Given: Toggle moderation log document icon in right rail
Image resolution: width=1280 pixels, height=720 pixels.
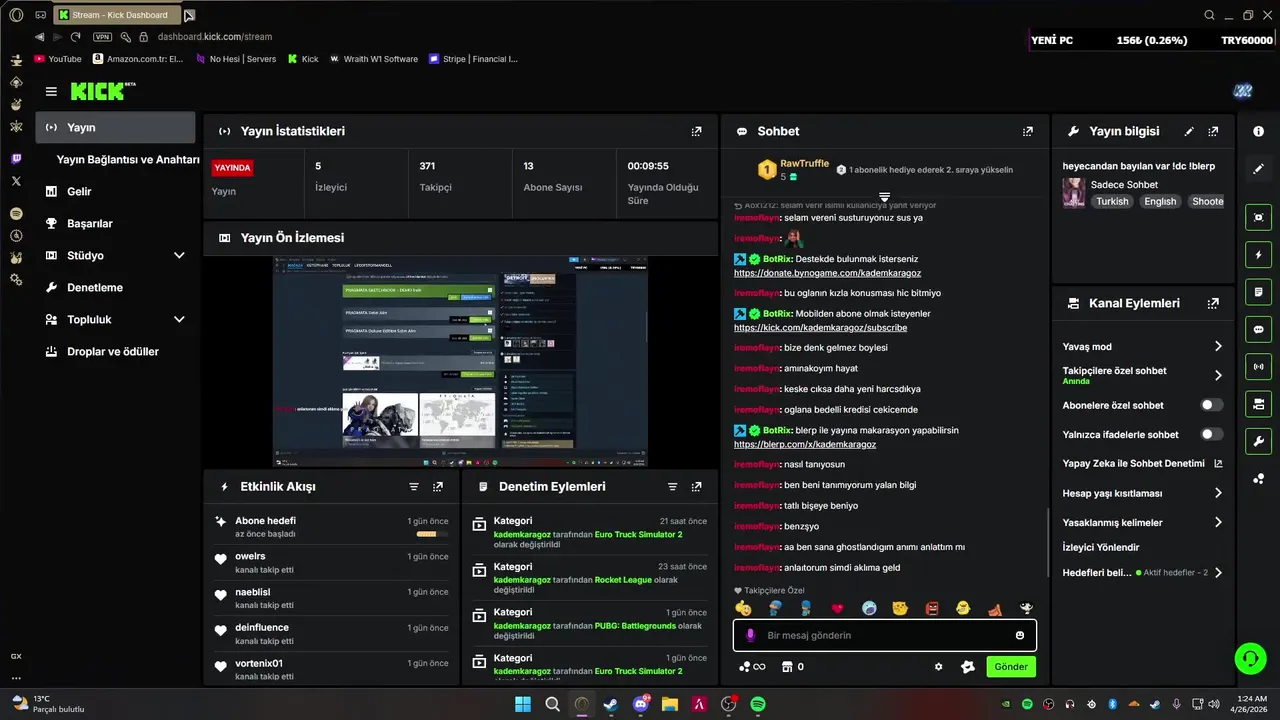Looking at the screenshot, I should (x=1259, y=292).
